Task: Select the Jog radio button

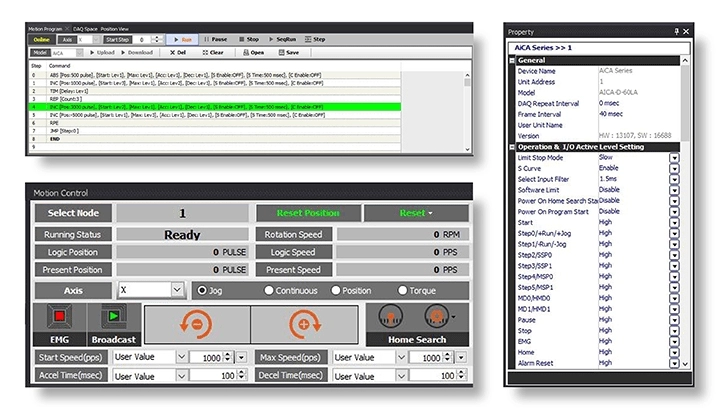Action: pos(202,290)
